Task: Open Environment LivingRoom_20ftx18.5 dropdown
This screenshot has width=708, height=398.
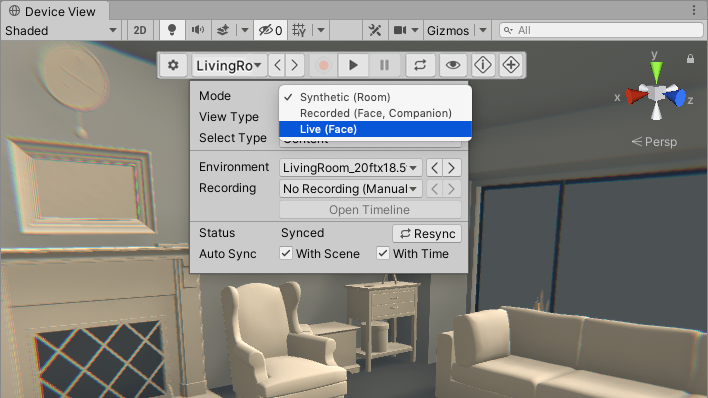Action: (x=351, y=168)
